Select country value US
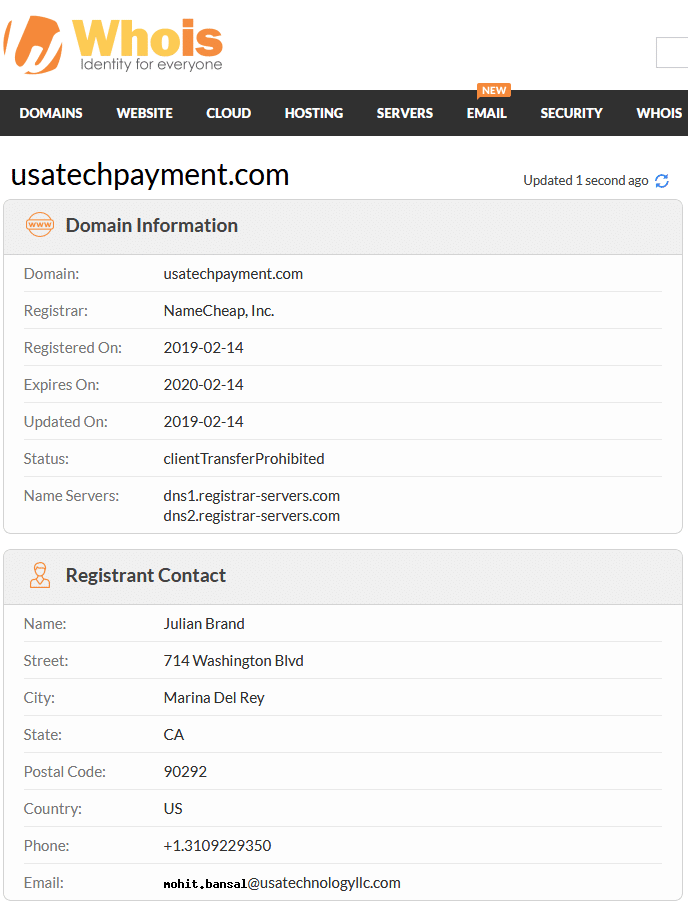Screen dimensions: 688x908 [x=173, y=809]
